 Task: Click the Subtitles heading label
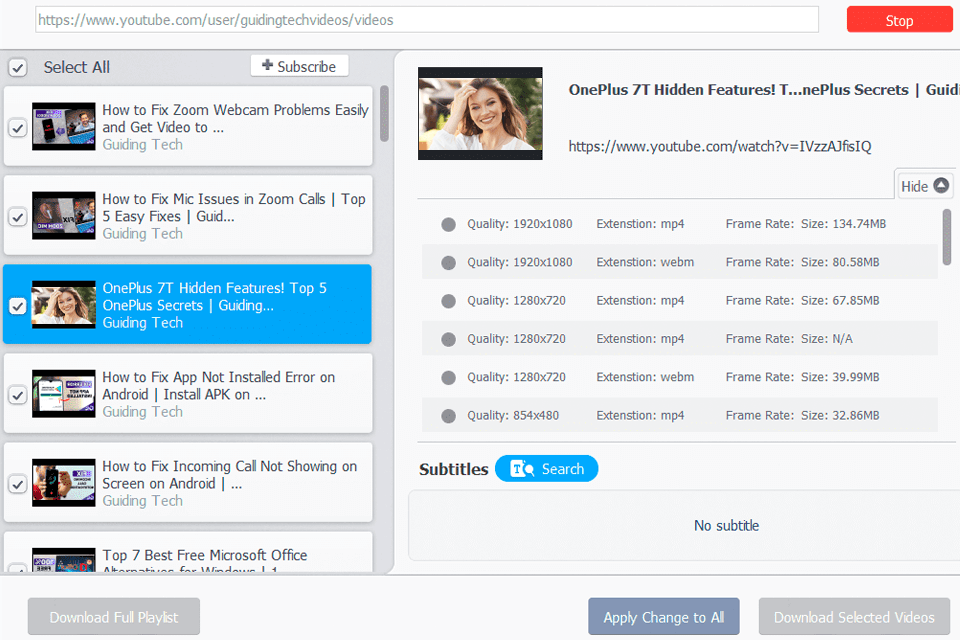[453, 469]
